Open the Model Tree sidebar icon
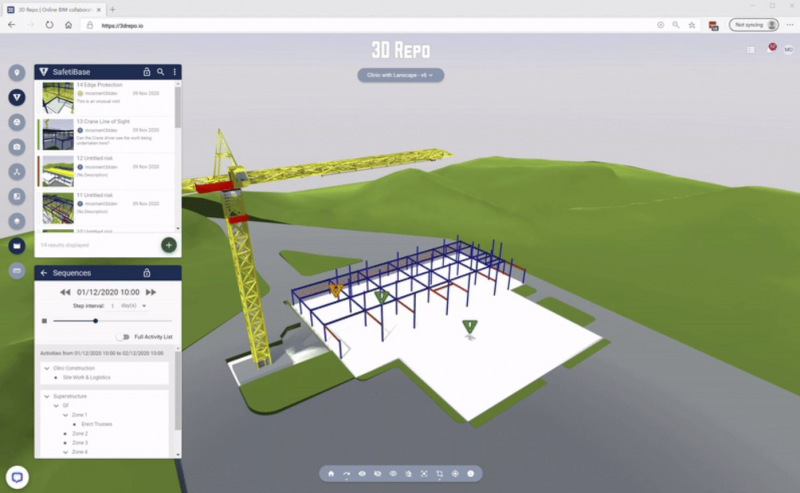This screenshot has height=493, width=800. [x=17, y=171]
